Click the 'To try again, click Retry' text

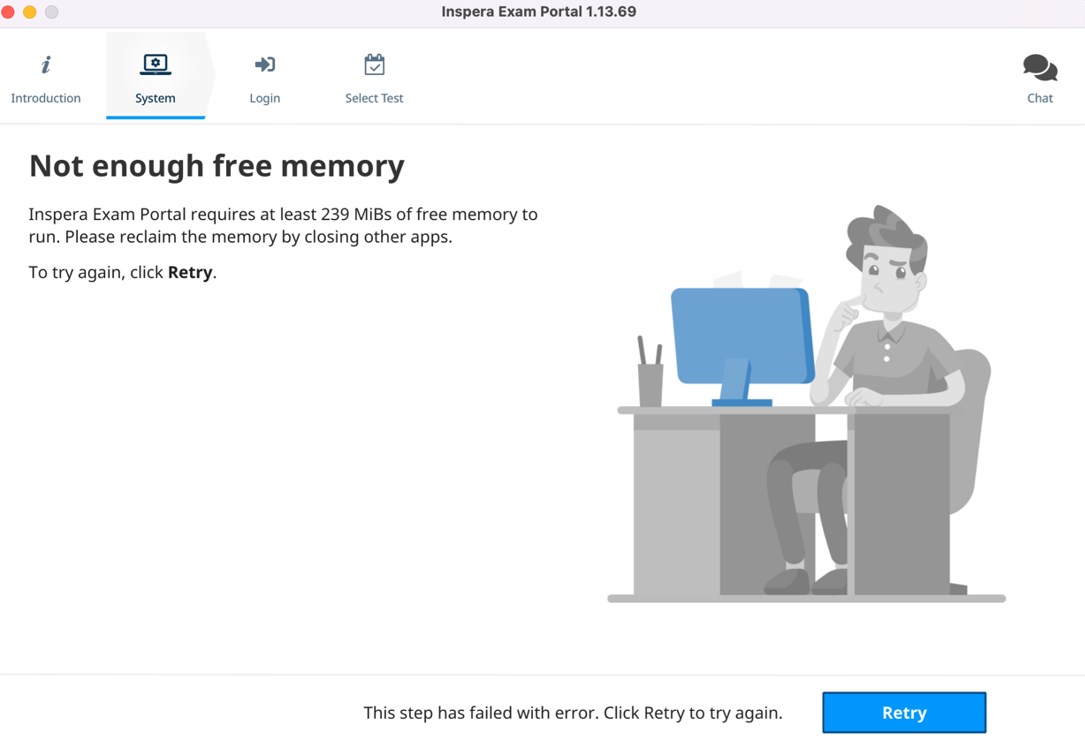122,273
